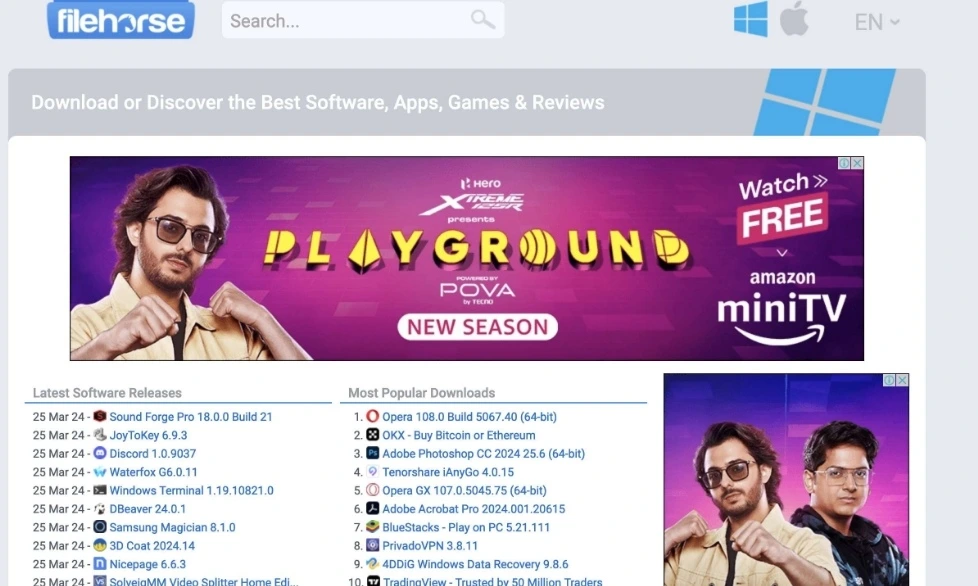Close the sidebar ad with two men
The image size is (978, 586).
click(x=902, y=380)
